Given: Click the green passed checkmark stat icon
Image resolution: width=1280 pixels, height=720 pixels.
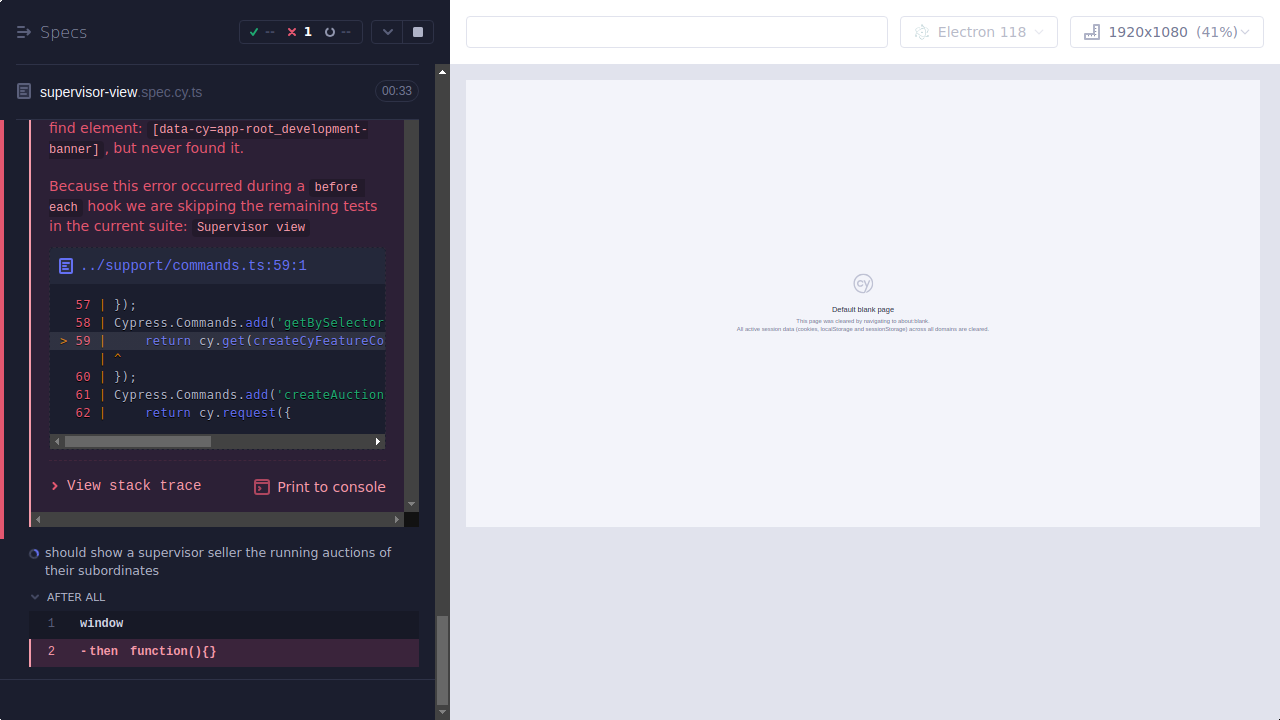Looking at the screenshot, I should [x=254, y=31].
